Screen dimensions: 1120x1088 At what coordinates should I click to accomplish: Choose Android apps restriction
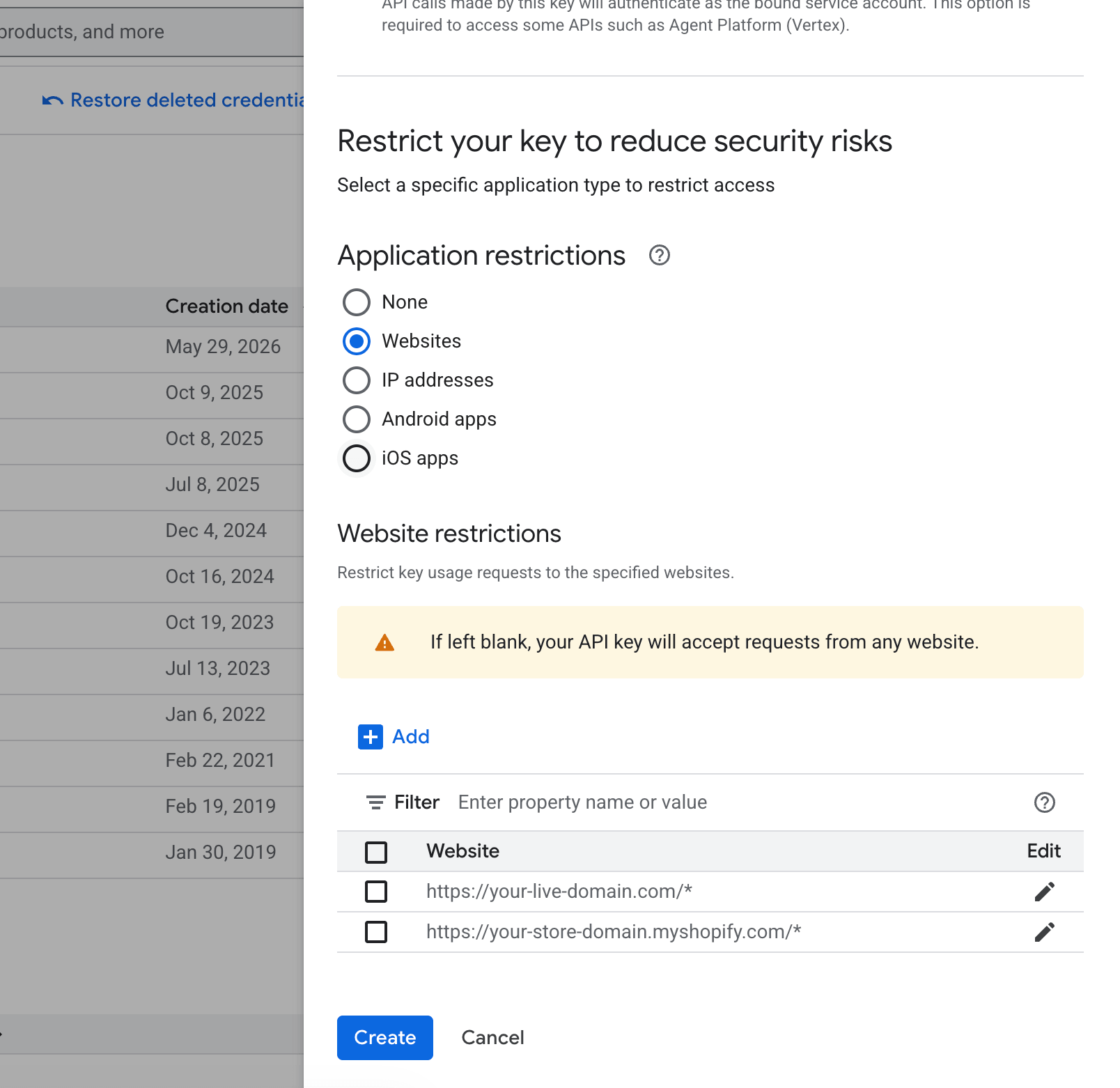(357, 419)
